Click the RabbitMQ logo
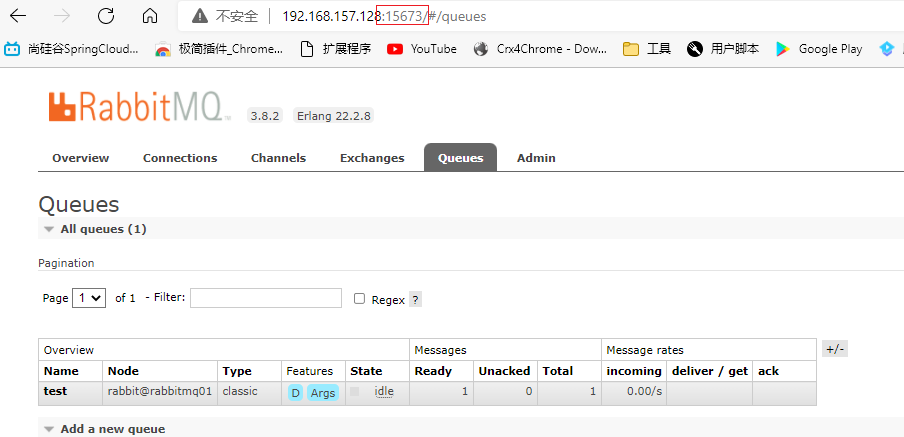This screenshot has width=904, height=437. click(x=140, y=106)
